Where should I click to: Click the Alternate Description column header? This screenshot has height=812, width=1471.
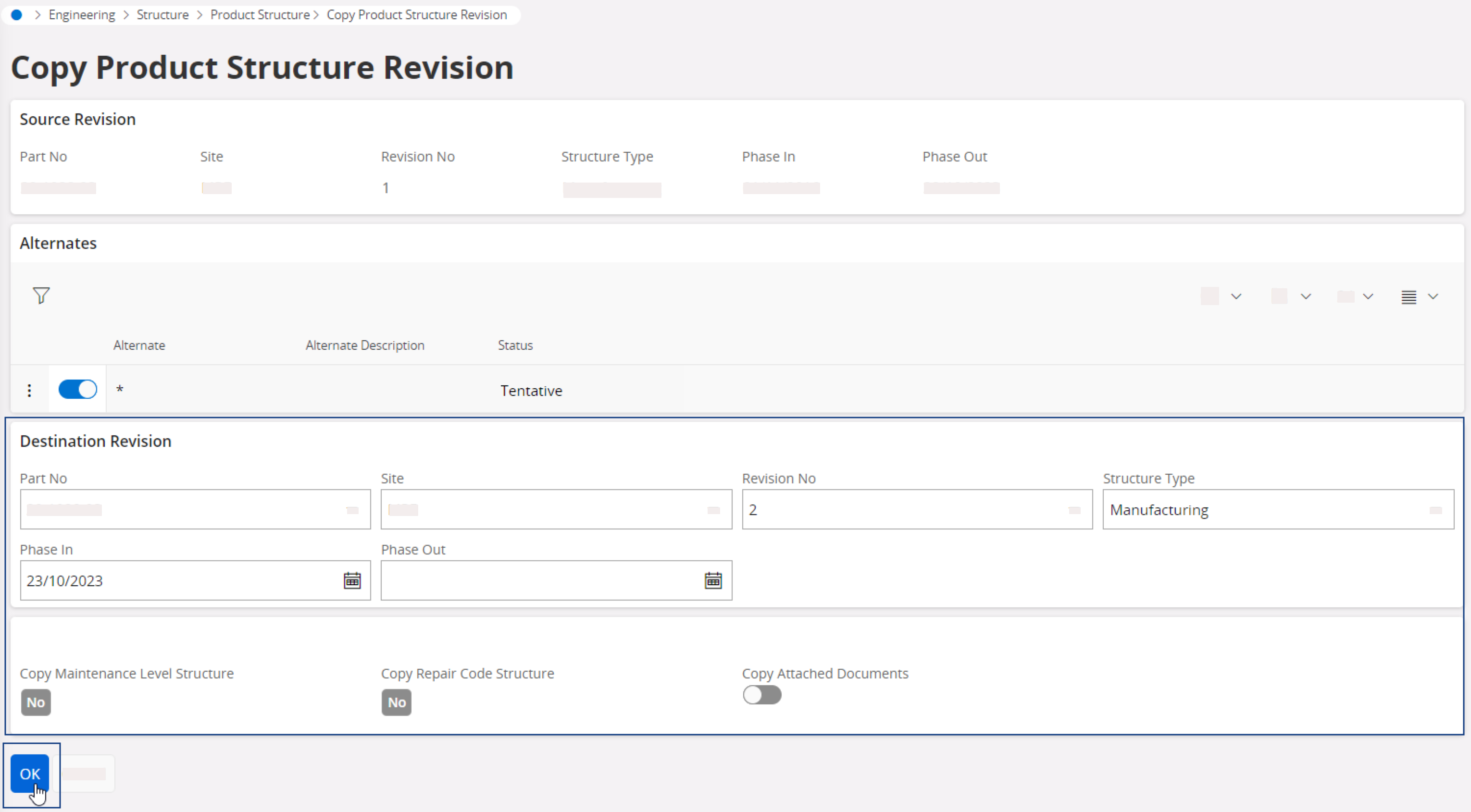tap(365, 345)
